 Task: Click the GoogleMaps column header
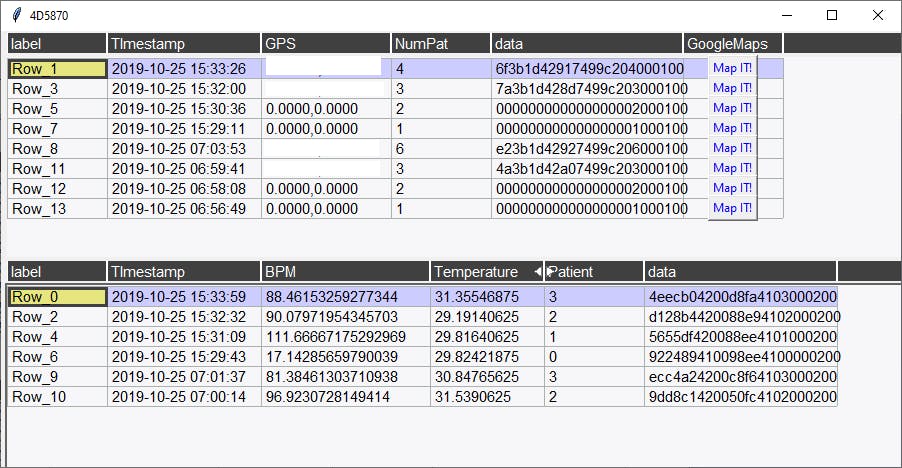(x=733, y=44)
